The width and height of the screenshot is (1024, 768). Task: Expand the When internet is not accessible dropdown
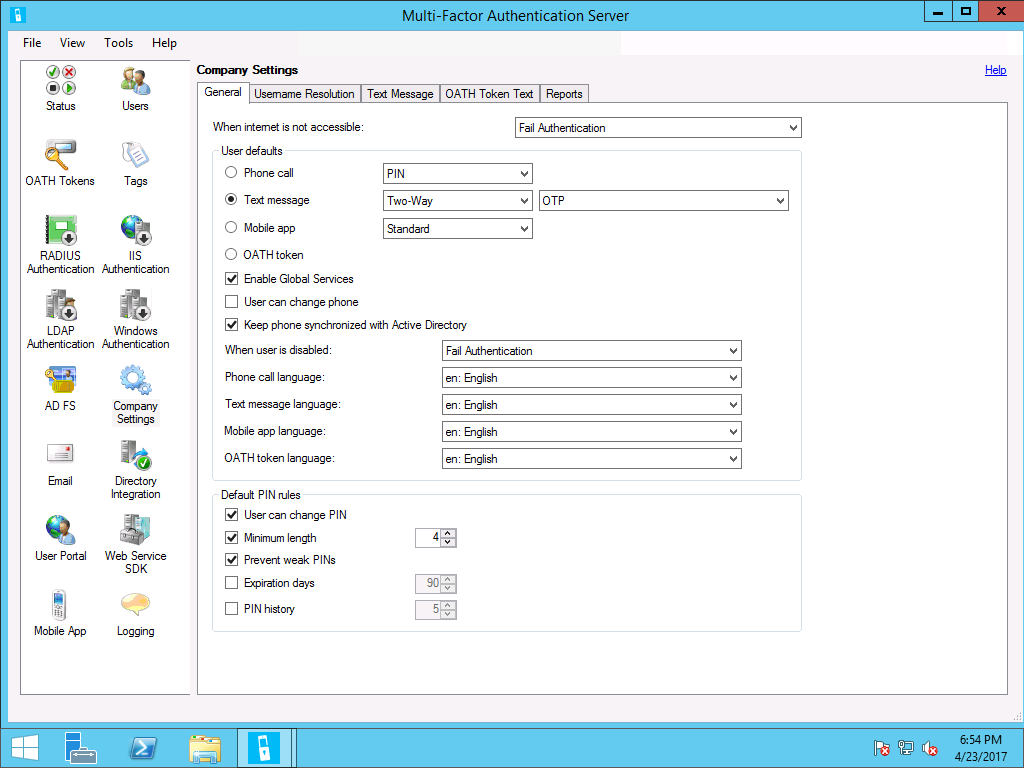click(x=658, y=128)
